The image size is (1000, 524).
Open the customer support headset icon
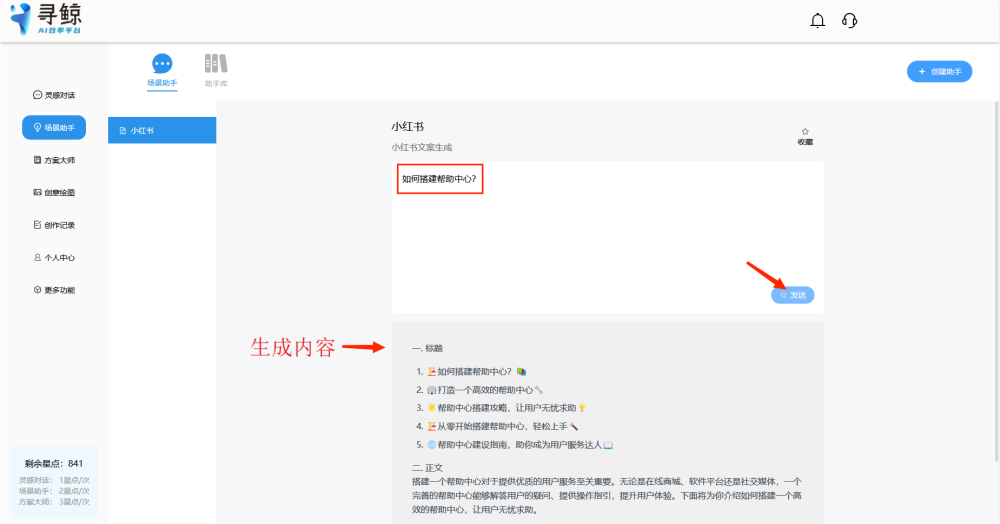pyautogui.click(x=849, y=21)
